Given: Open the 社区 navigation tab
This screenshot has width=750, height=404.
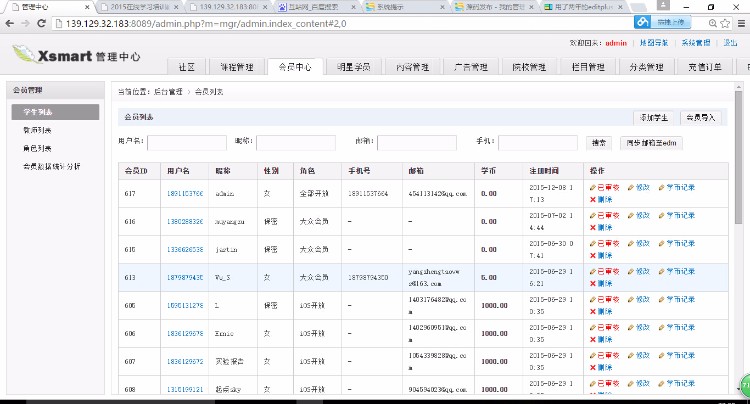Looking at the screenshot, I should 187,67.
